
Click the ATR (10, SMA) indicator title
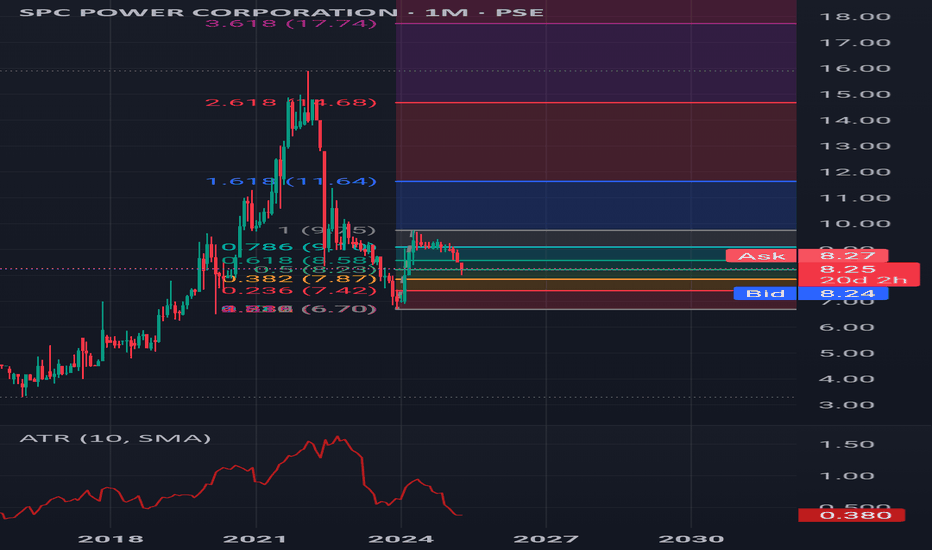click(x=115, y=439)
